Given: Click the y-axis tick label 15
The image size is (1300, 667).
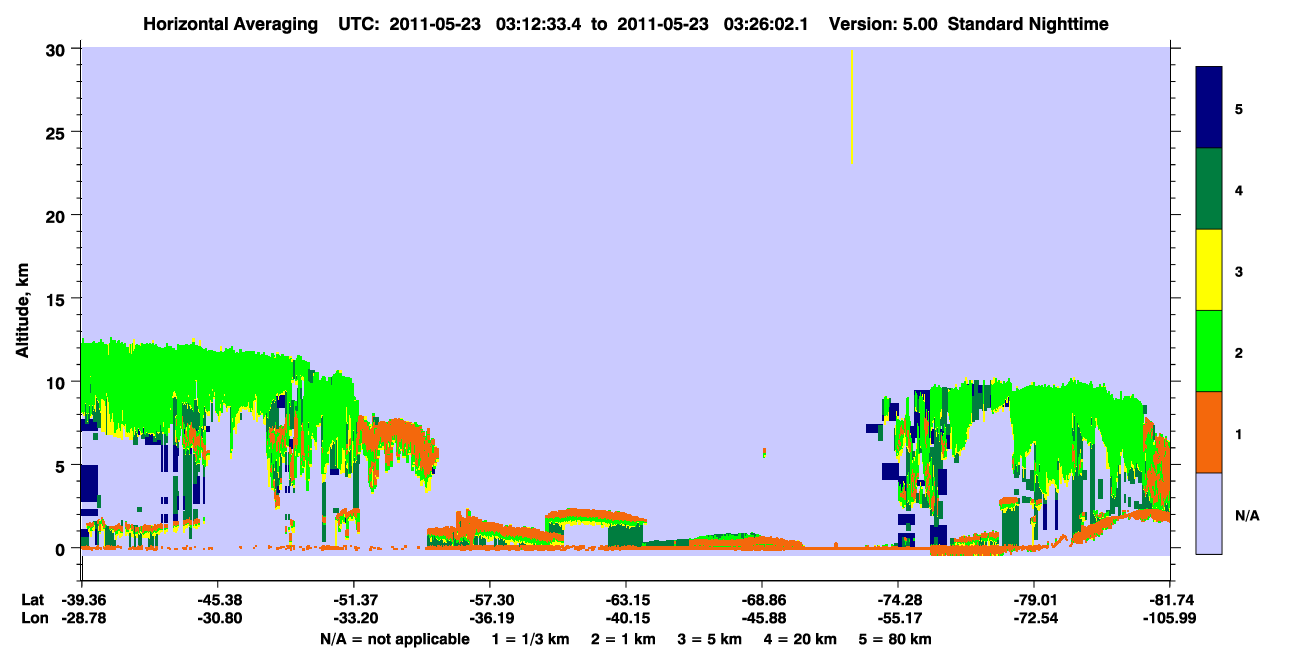Looking at the screenshot, I should tap(58, 299).
